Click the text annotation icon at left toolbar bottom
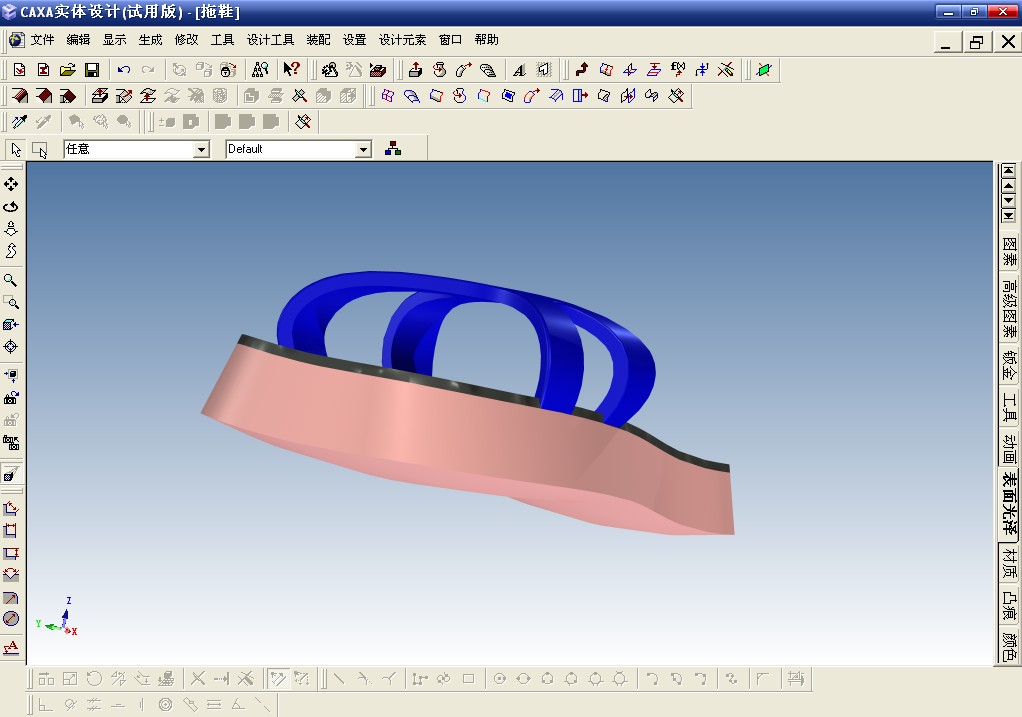The width and height of the screenshot is (1022, 717). pyautogui.click(x=11, y=647)
